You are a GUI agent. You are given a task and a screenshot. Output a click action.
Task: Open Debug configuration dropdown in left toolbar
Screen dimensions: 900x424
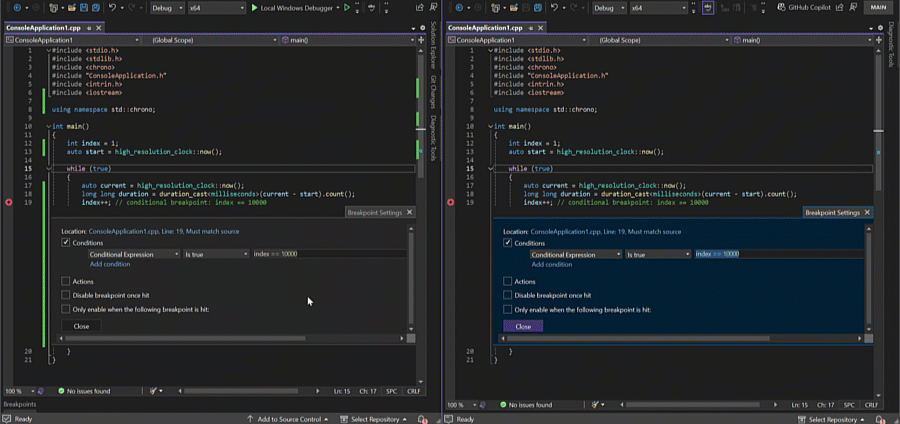165,8
